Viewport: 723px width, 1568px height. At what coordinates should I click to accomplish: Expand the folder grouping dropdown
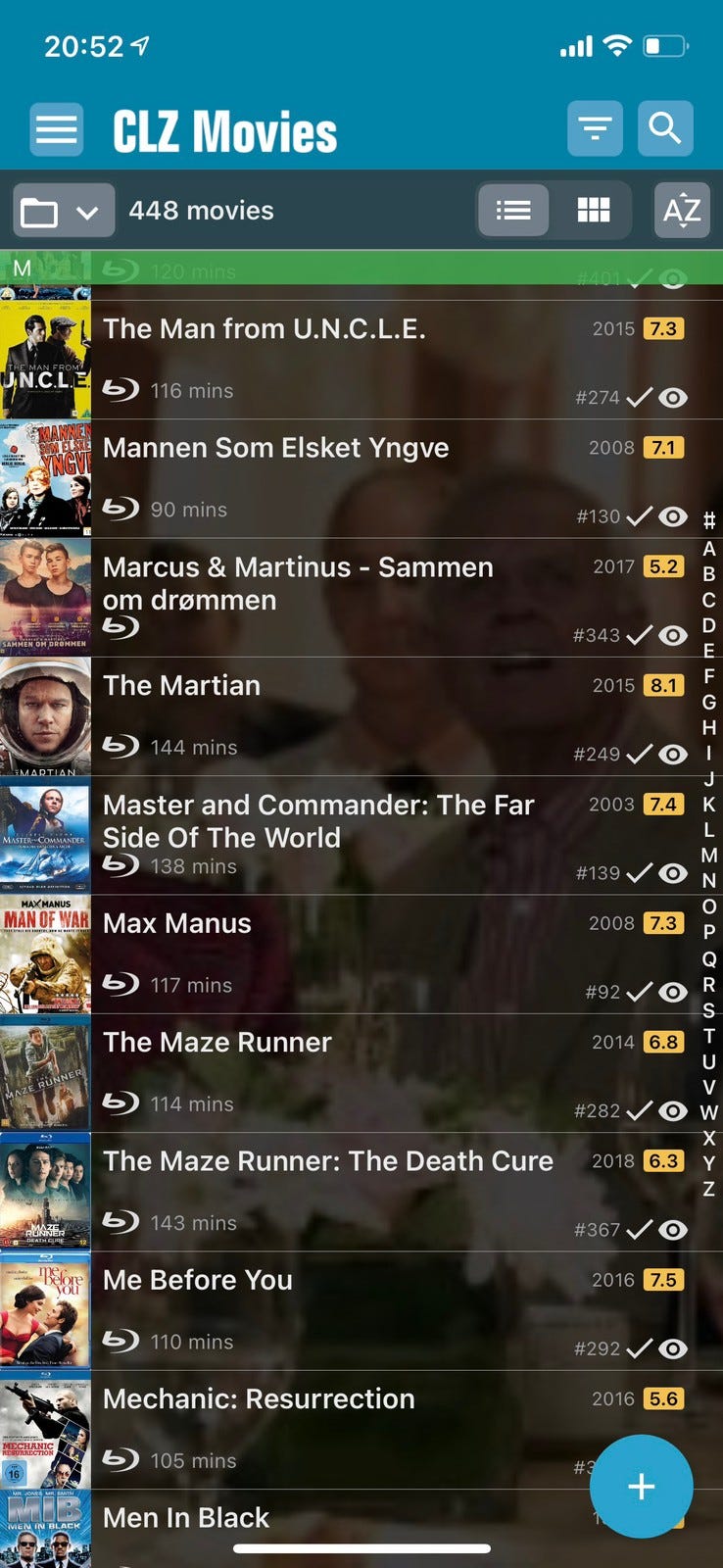64,211
